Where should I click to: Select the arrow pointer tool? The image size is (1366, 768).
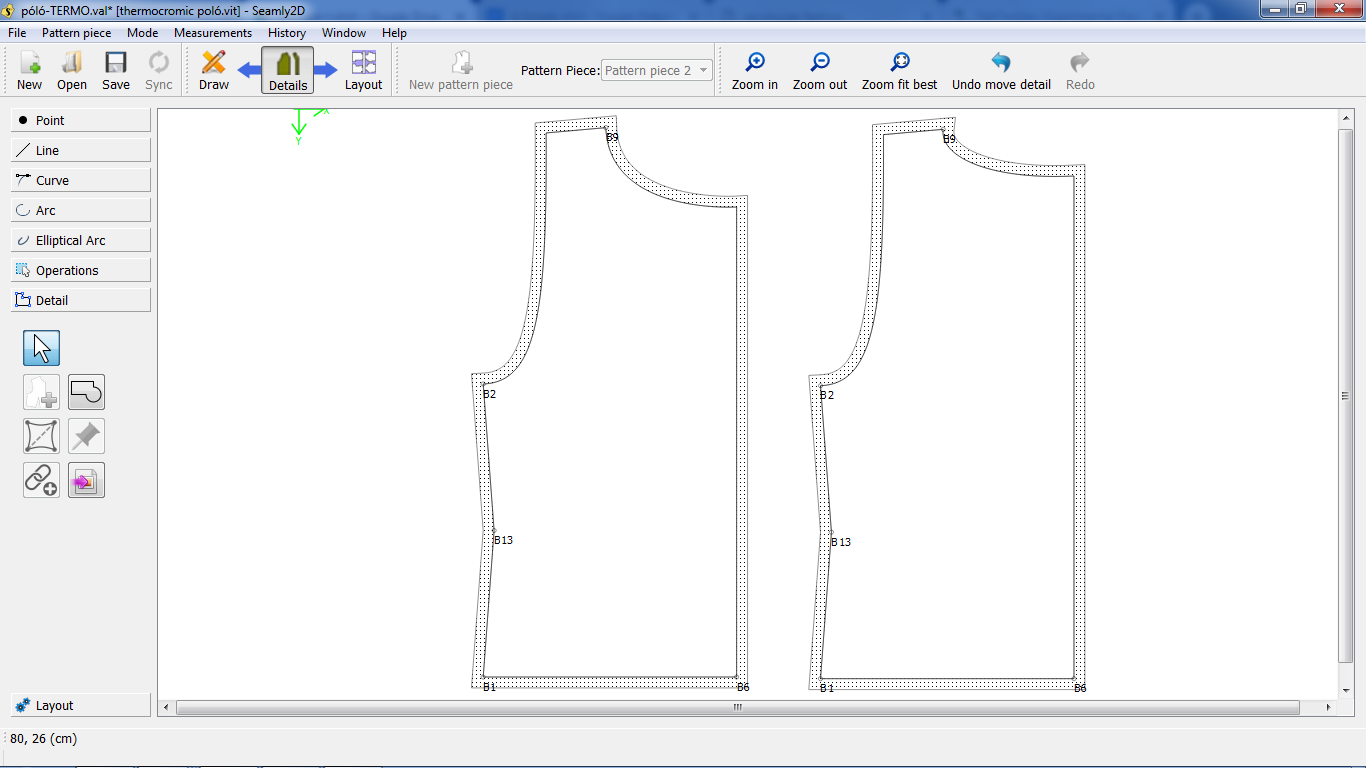(41, 348)
